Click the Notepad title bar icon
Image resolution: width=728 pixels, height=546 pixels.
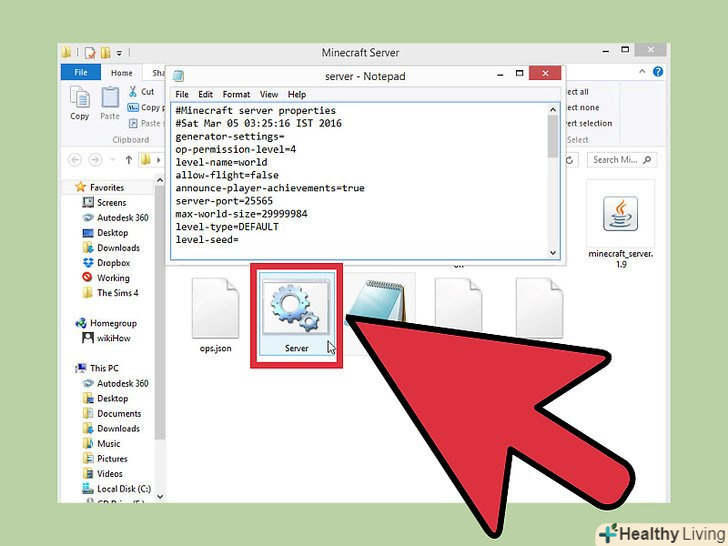178,76
